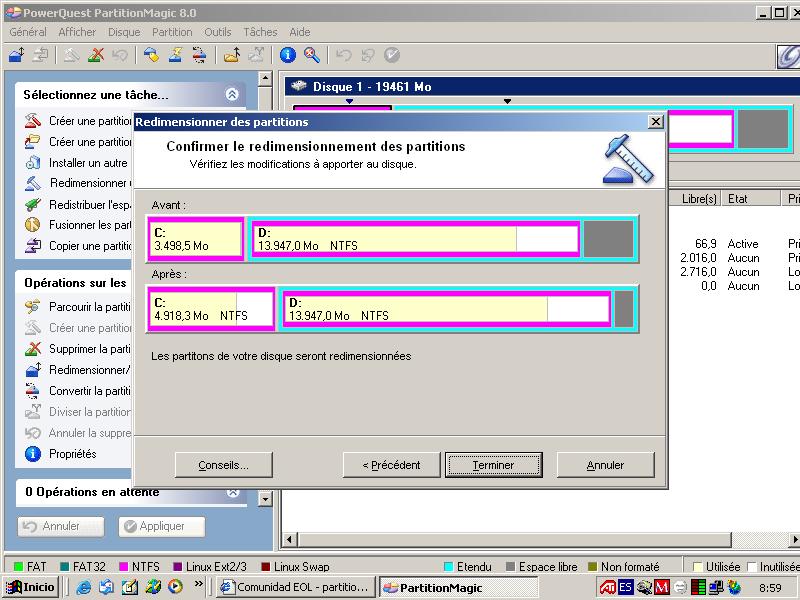Click 'Annuler la suppre' undelete operation
The width and height of the screenshot is (800, 600).
click(79, 433)
